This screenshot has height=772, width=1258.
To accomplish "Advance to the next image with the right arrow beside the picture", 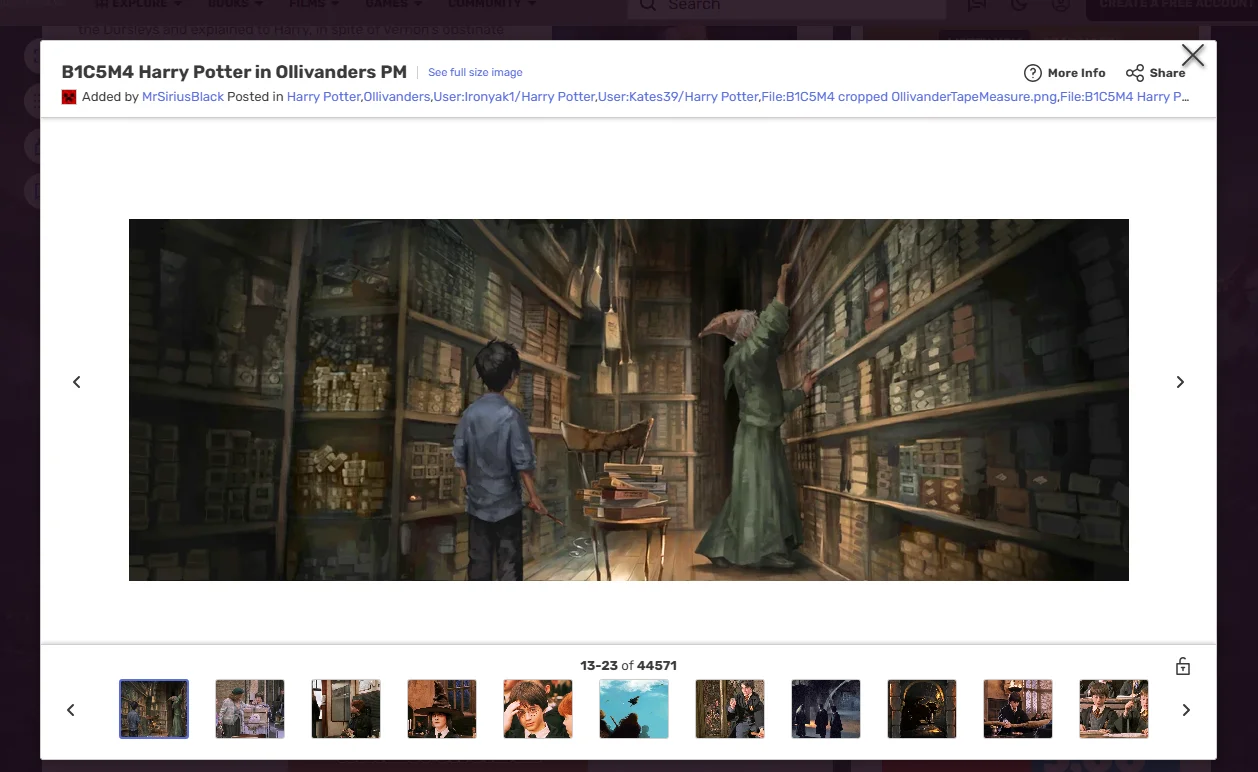I will coord(1180,382).
